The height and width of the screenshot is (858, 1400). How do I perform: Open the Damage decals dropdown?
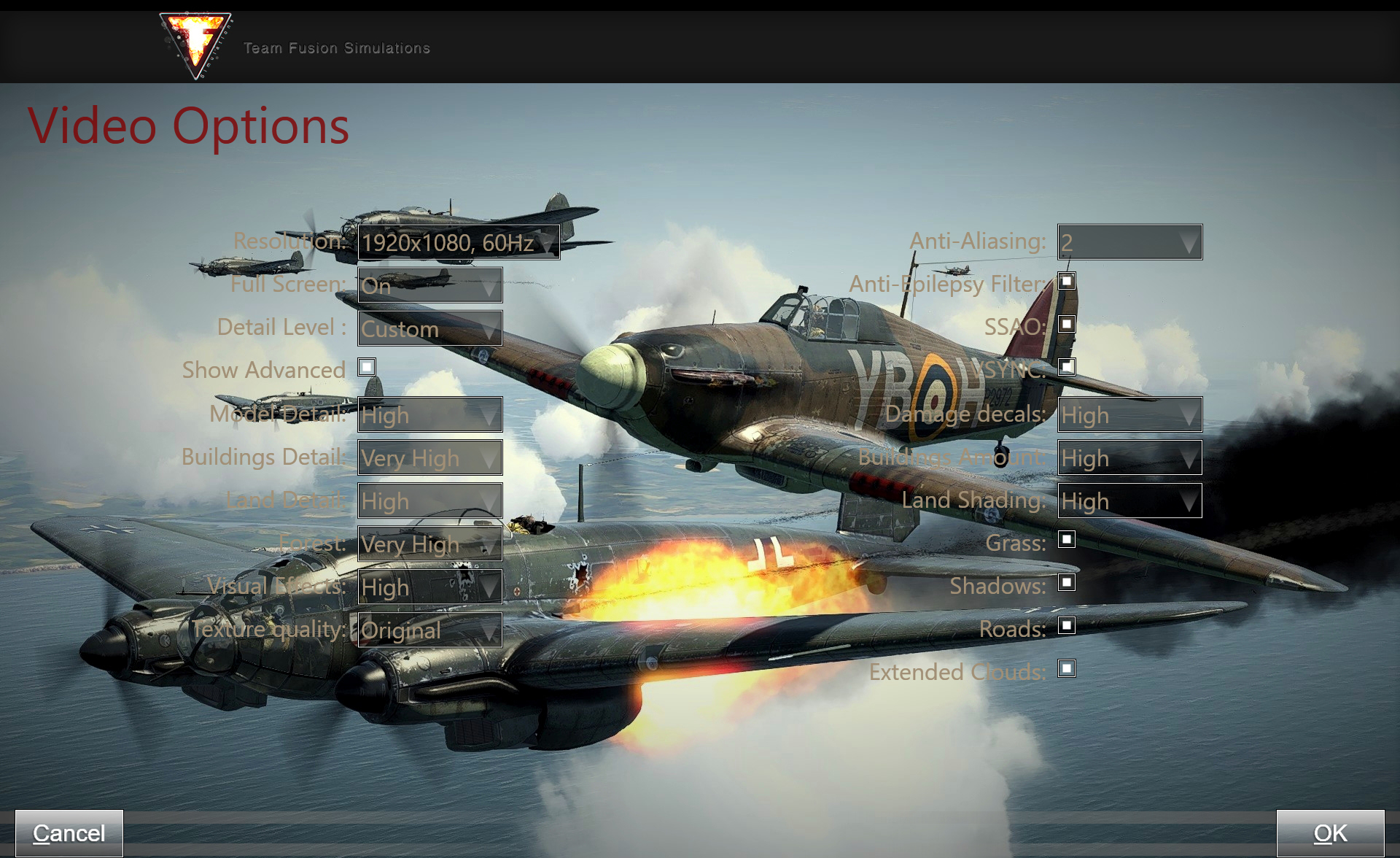pyautogui.click(x=1130, y=414)
